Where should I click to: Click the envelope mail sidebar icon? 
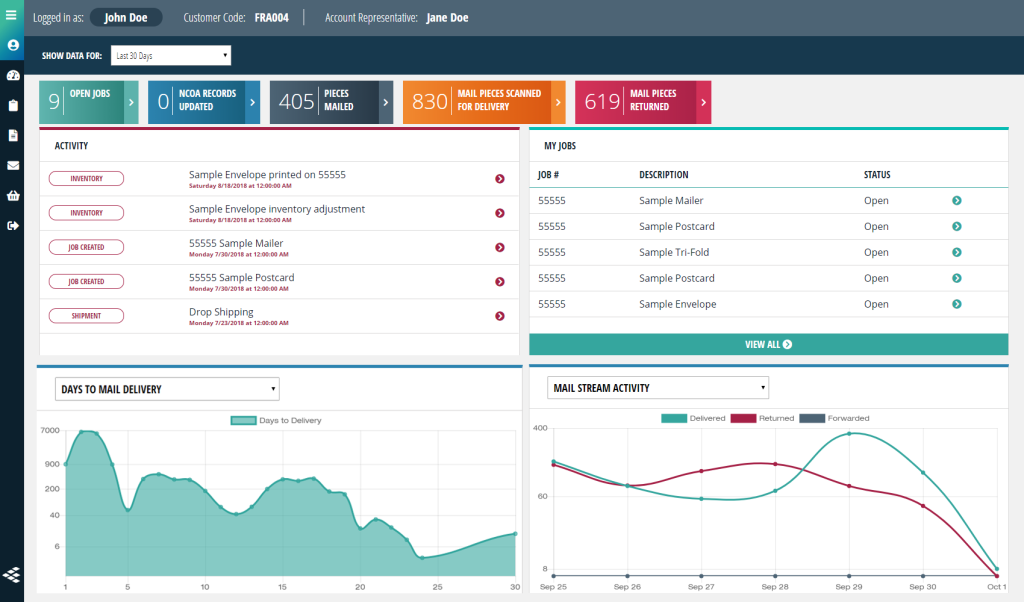(x=12, y=165)
